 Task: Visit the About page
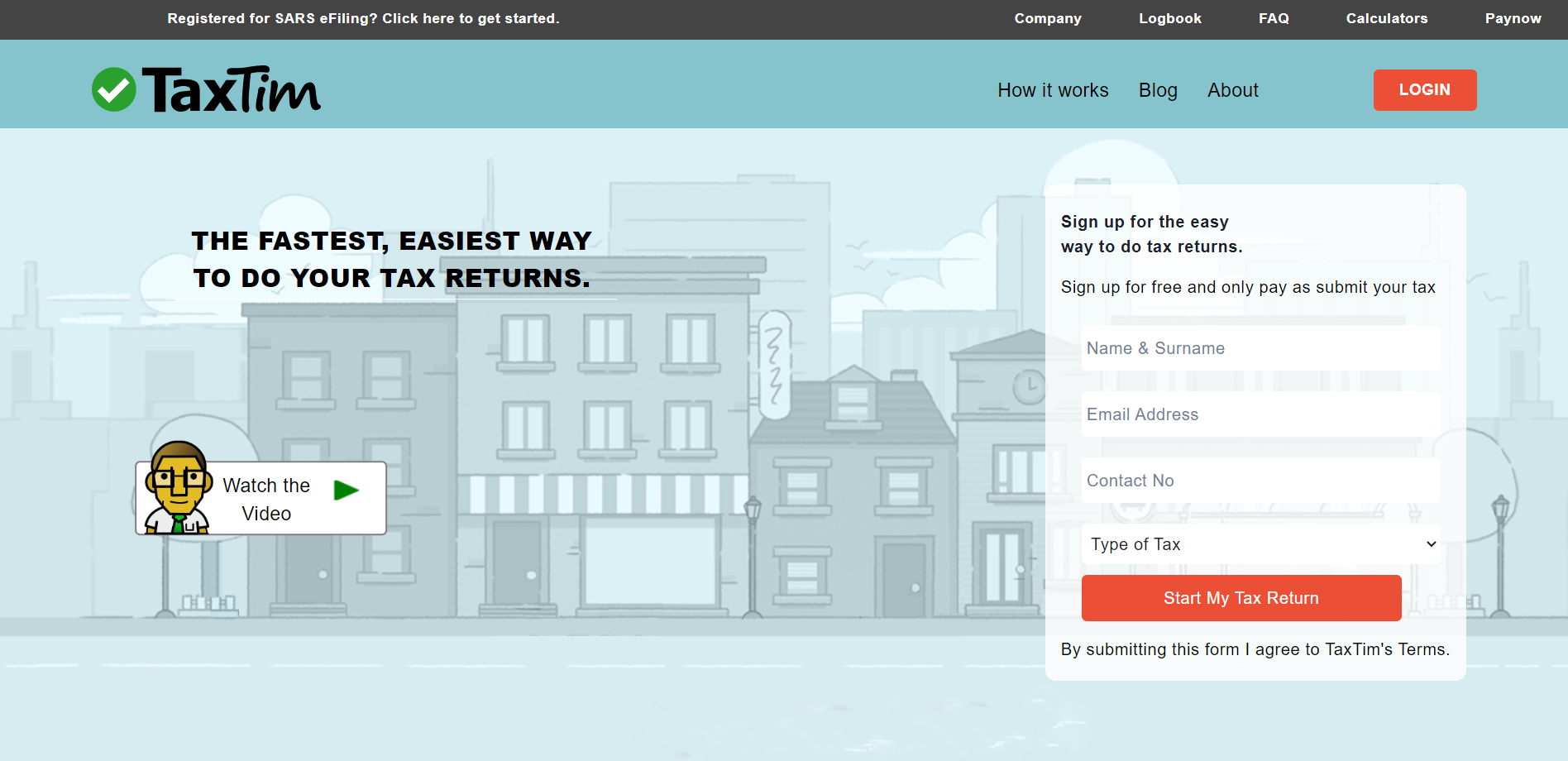pos(1232,90)
